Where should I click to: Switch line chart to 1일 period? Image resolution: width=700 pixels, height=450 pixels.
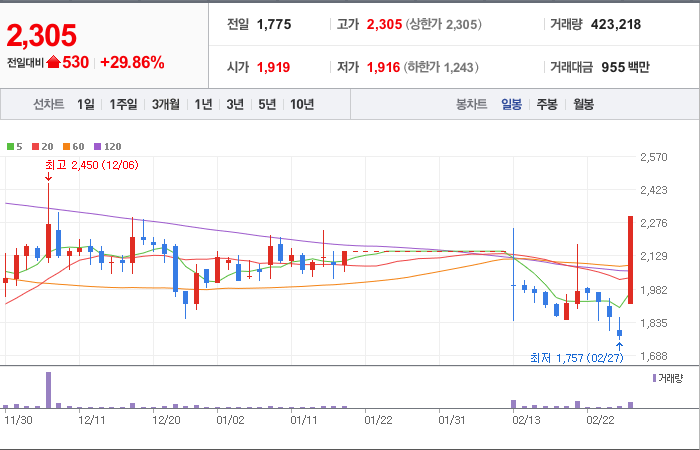[x=86, y=104]
